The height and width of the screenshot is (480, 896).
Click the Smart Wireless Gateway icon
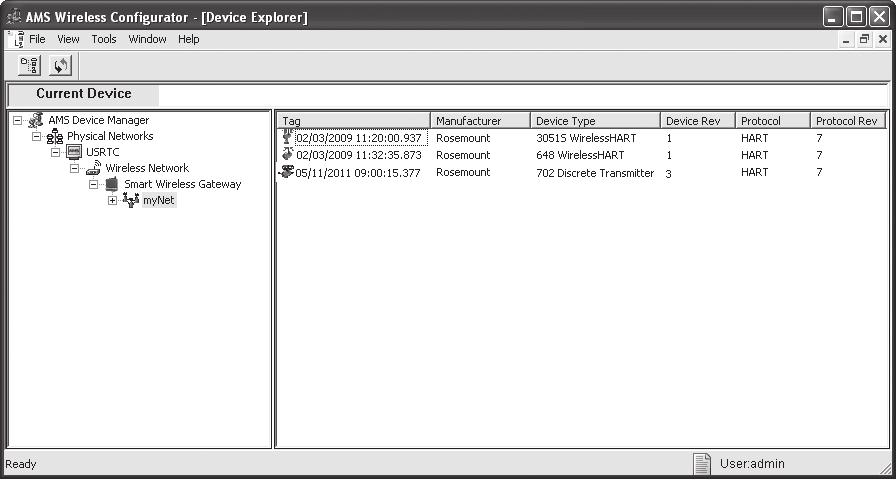click(x=112, y=184)
